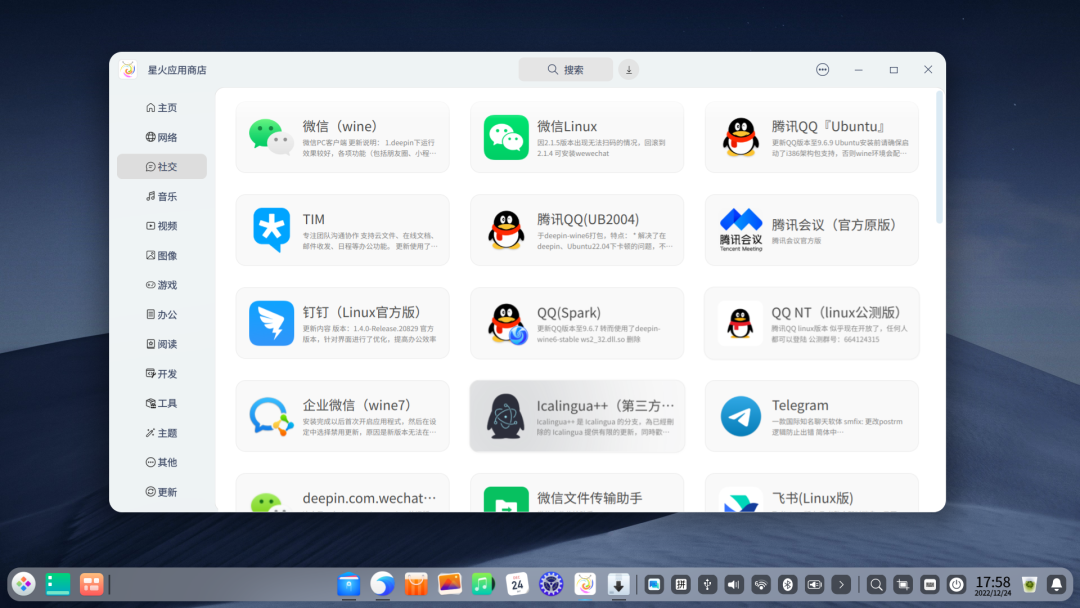Open the 企业微信（wine7） app card
The image size is (1080, 608).
[342, 416]
